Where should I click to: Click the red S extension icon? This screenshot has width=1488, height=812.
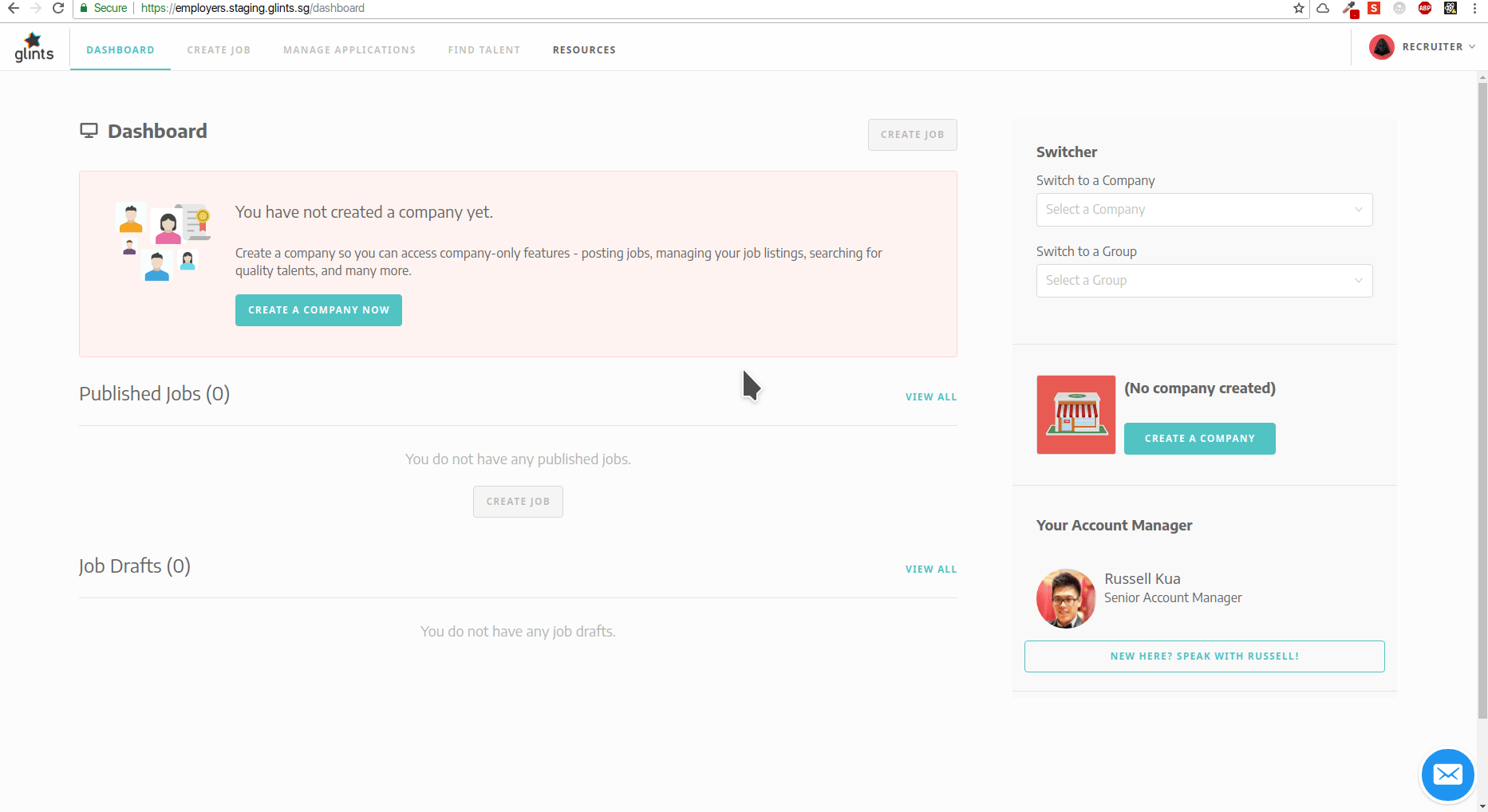pyautogui.click(x=1374, y=8)
